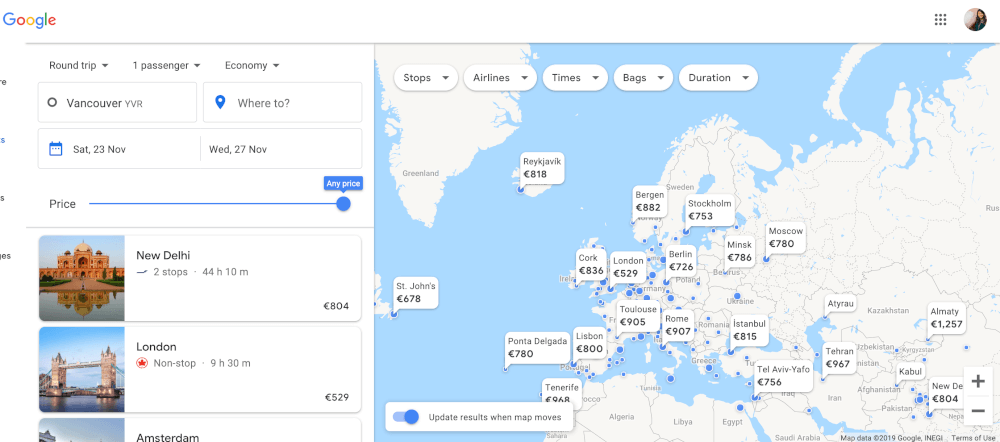Click the 2 stops text on New Delhi card
Image resolution: width=1000 pixels, height=442 pixels.
tap(170, 272)
